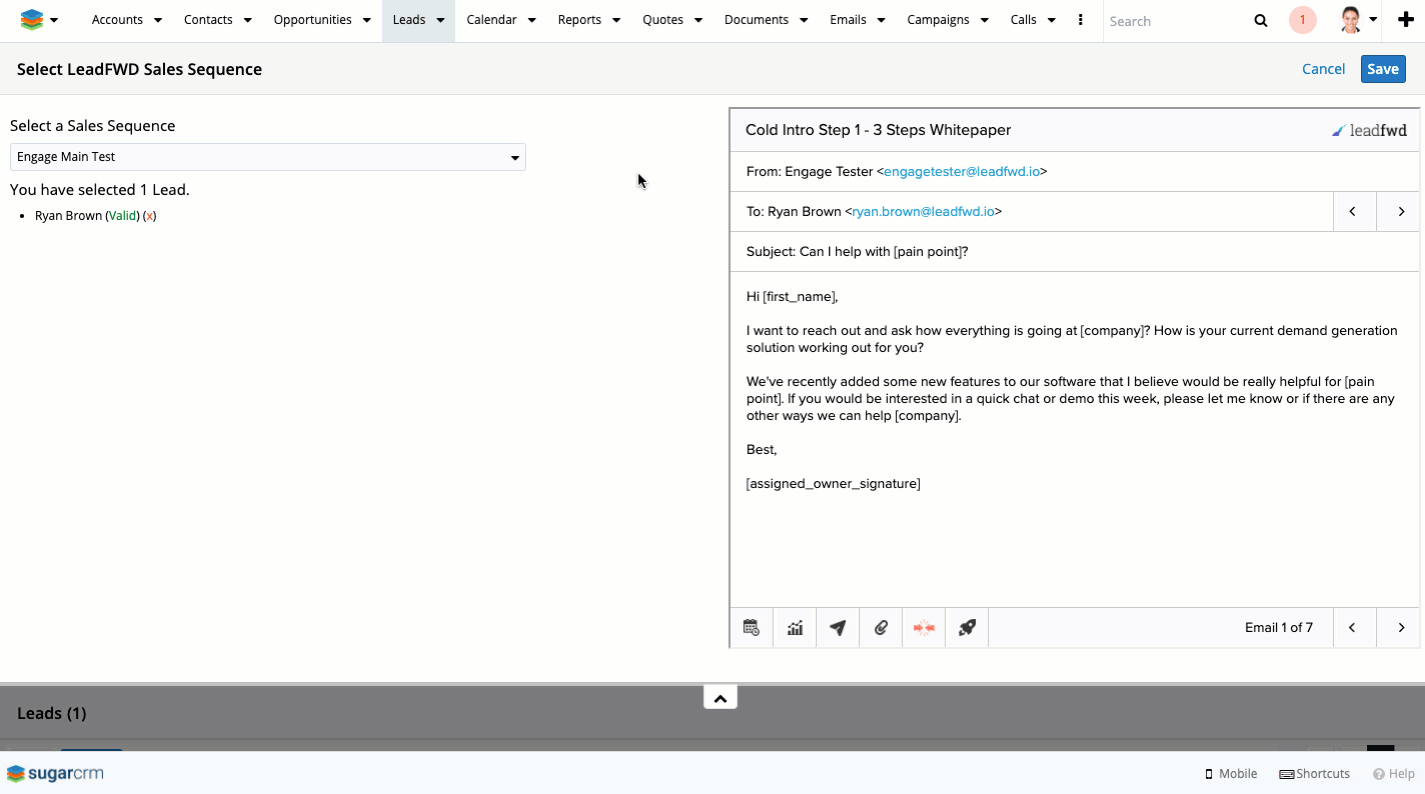1425x794 pixels.
Task: Open the Documents module tab
Action: 757,20
